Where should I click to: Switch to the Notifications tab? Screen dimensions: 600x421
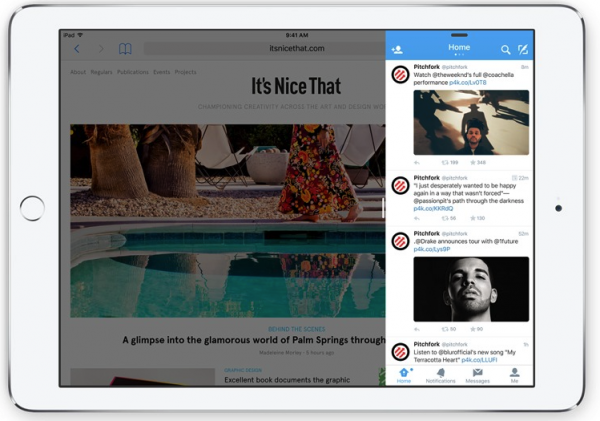coord(440,375)
